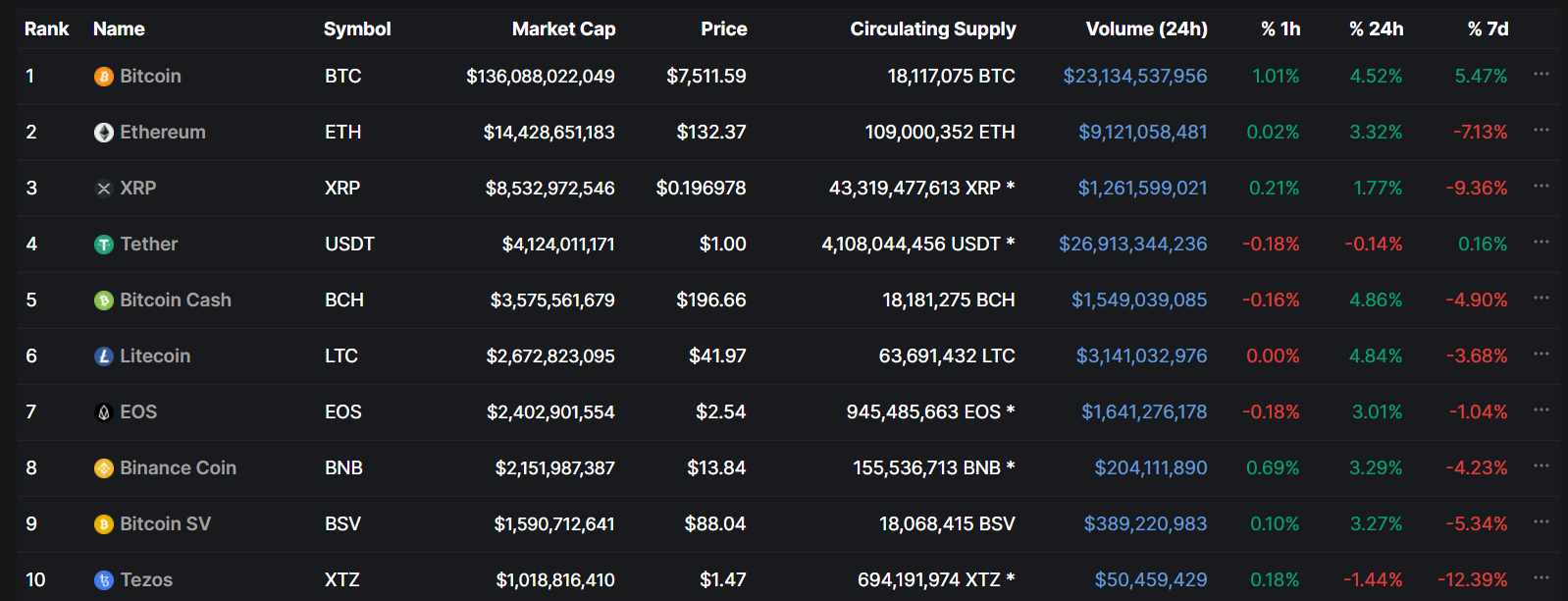Click Bitcoin's 24h volume $23,134,537,956
The image size is (1568, 601).
coord(1134,77)
